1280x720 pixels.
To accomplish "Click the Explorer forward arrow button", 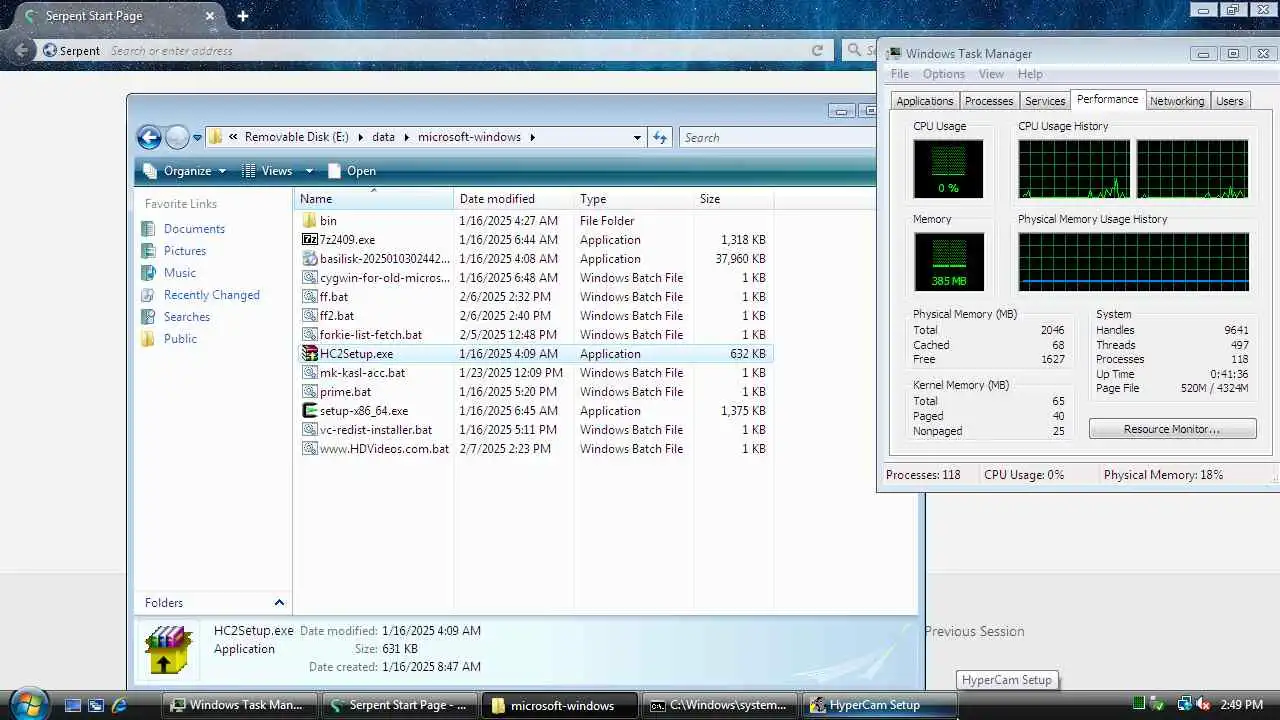I will 177,137.
